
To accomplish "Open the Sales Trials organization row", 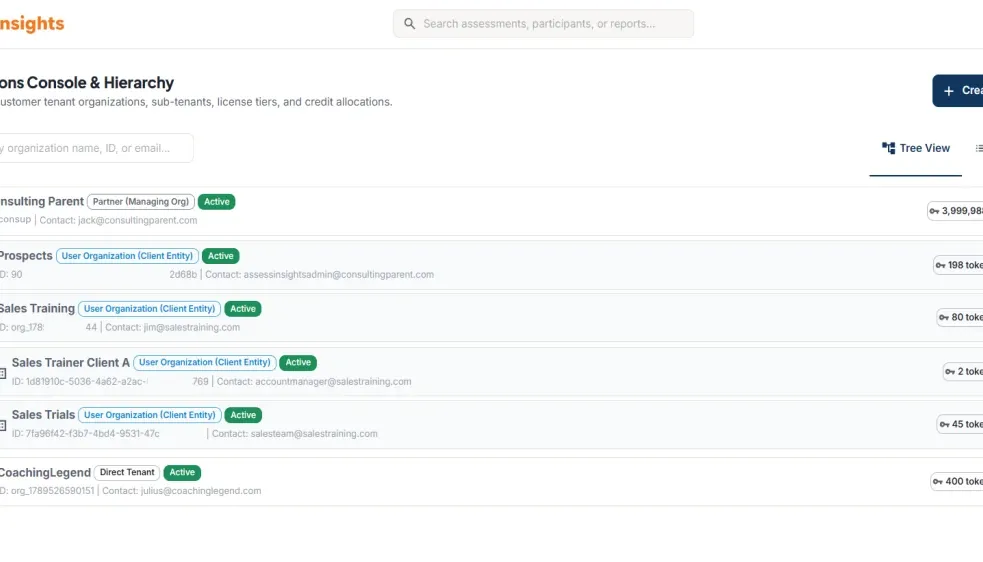I will click(492, 424).
